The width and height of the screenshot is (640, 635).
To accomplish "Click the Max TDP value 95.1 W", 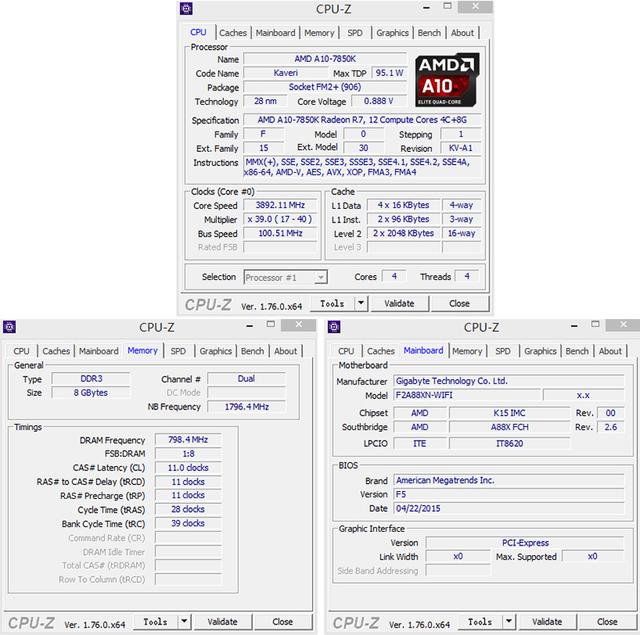I will pyautogui.click(x=389, y=73).
